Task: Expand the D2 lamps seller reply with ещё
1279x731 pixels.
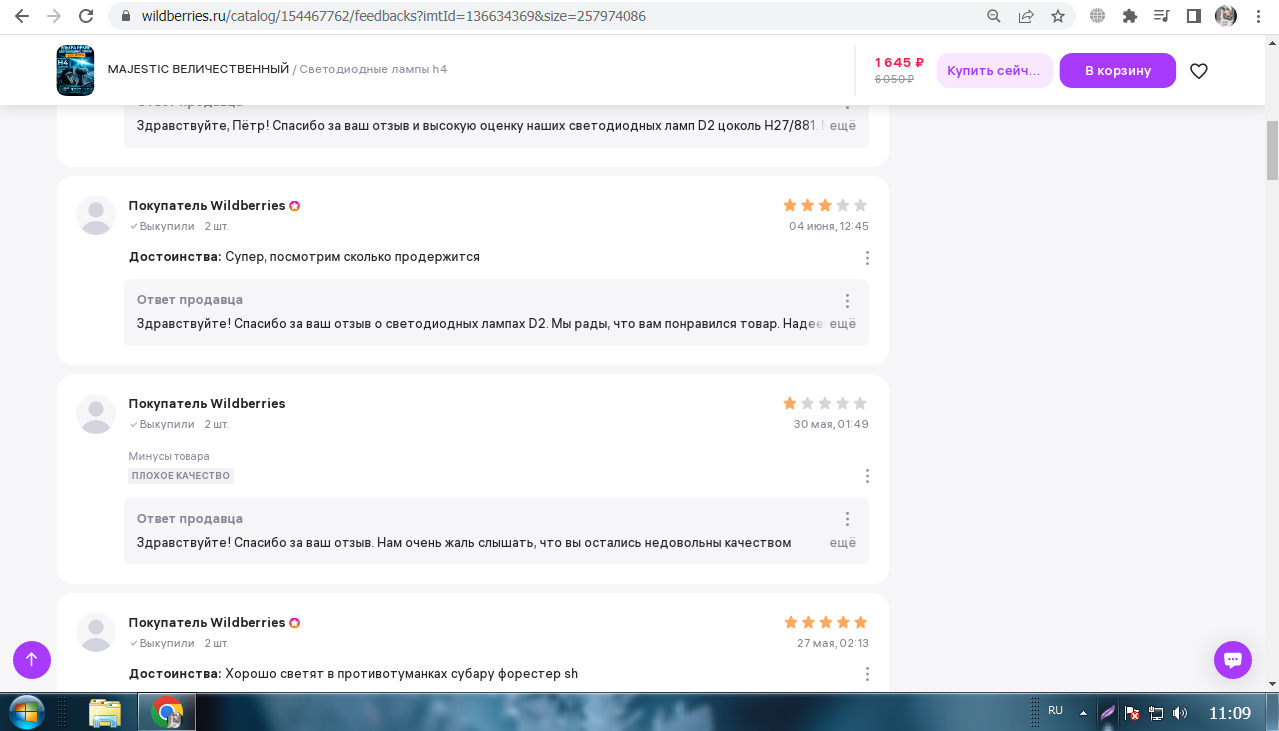Action: (843, 324)
